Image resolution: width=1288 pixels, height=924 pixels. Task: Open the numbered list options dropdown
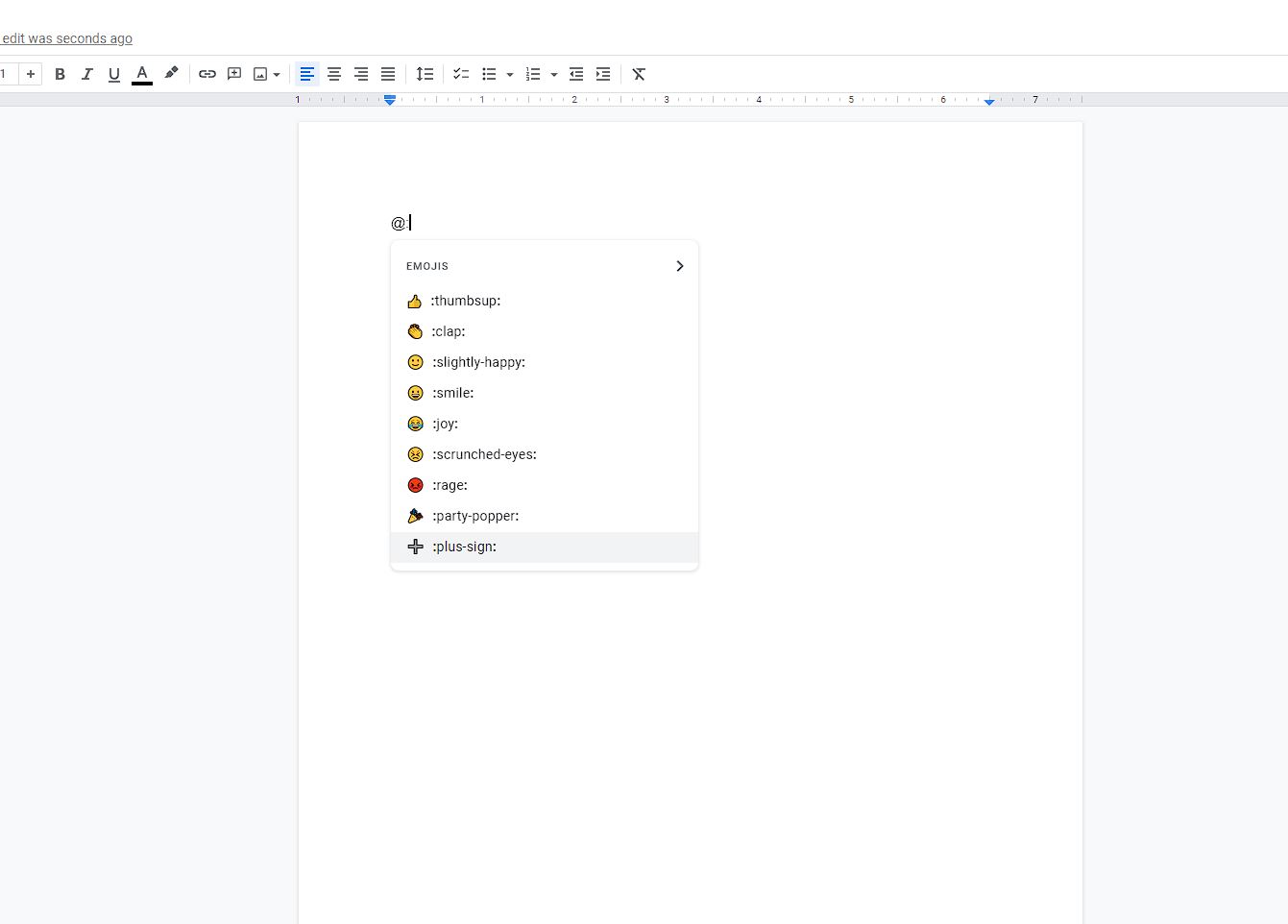554,74
